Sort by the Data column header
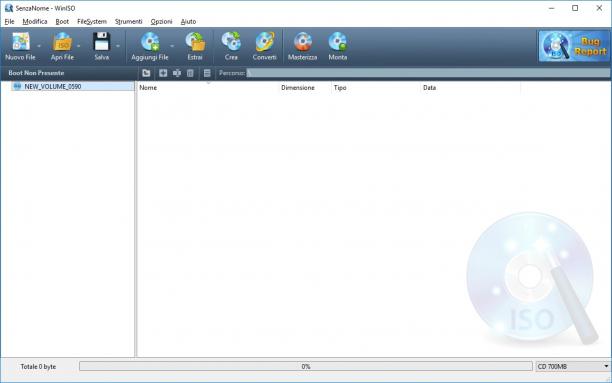The image size is (612, 383). point(470,87)
